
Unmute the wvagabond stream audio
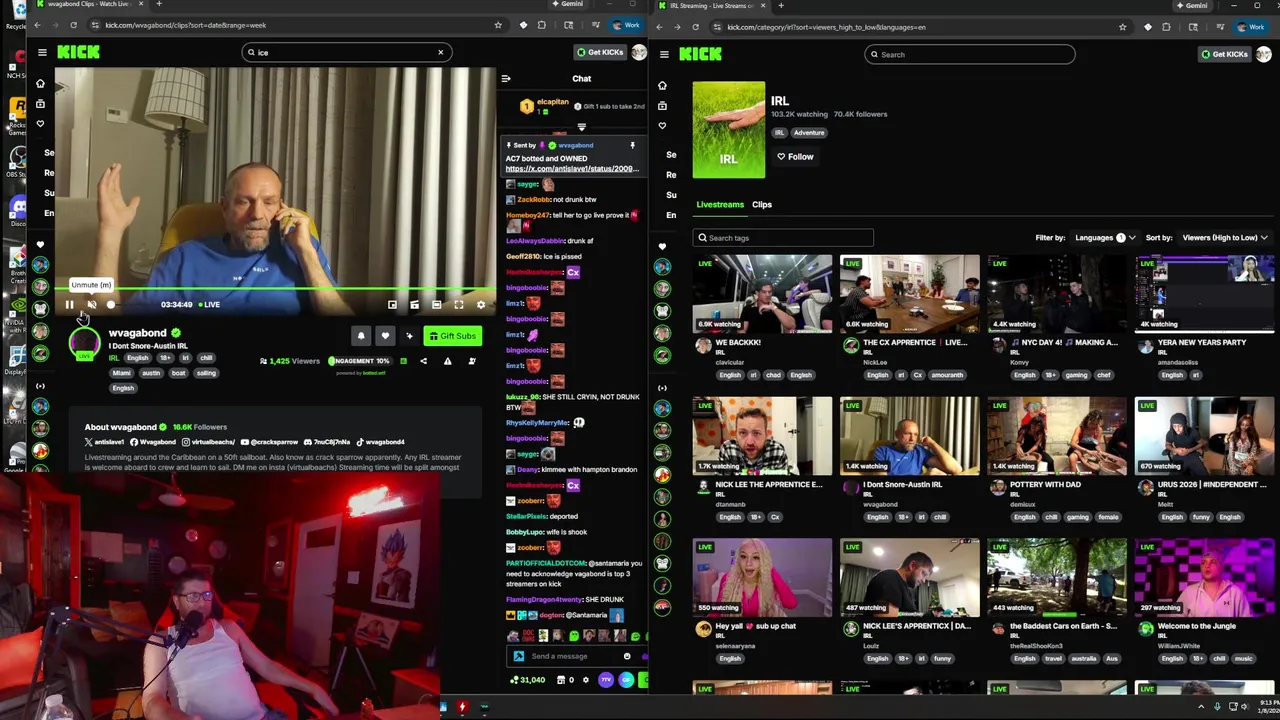point(91,305)
